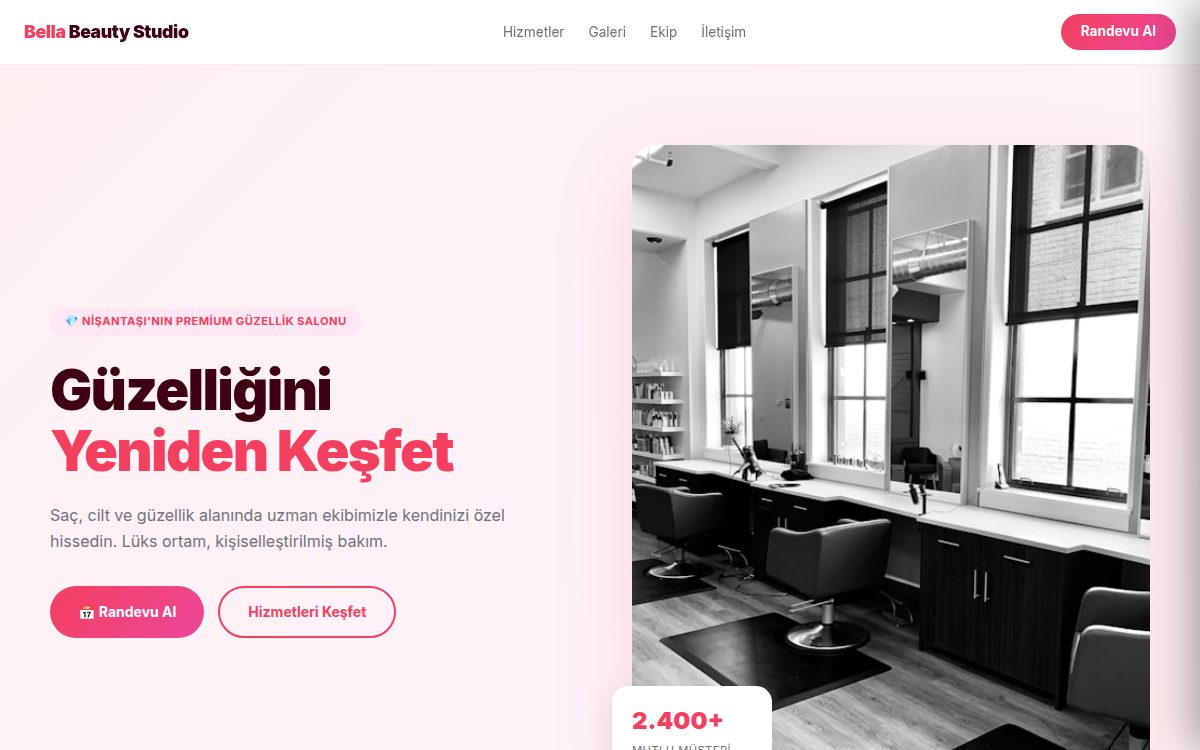
Task: Click the paragraph starting with Saç, cilt ve güzellik
Action: pos(278,529)
